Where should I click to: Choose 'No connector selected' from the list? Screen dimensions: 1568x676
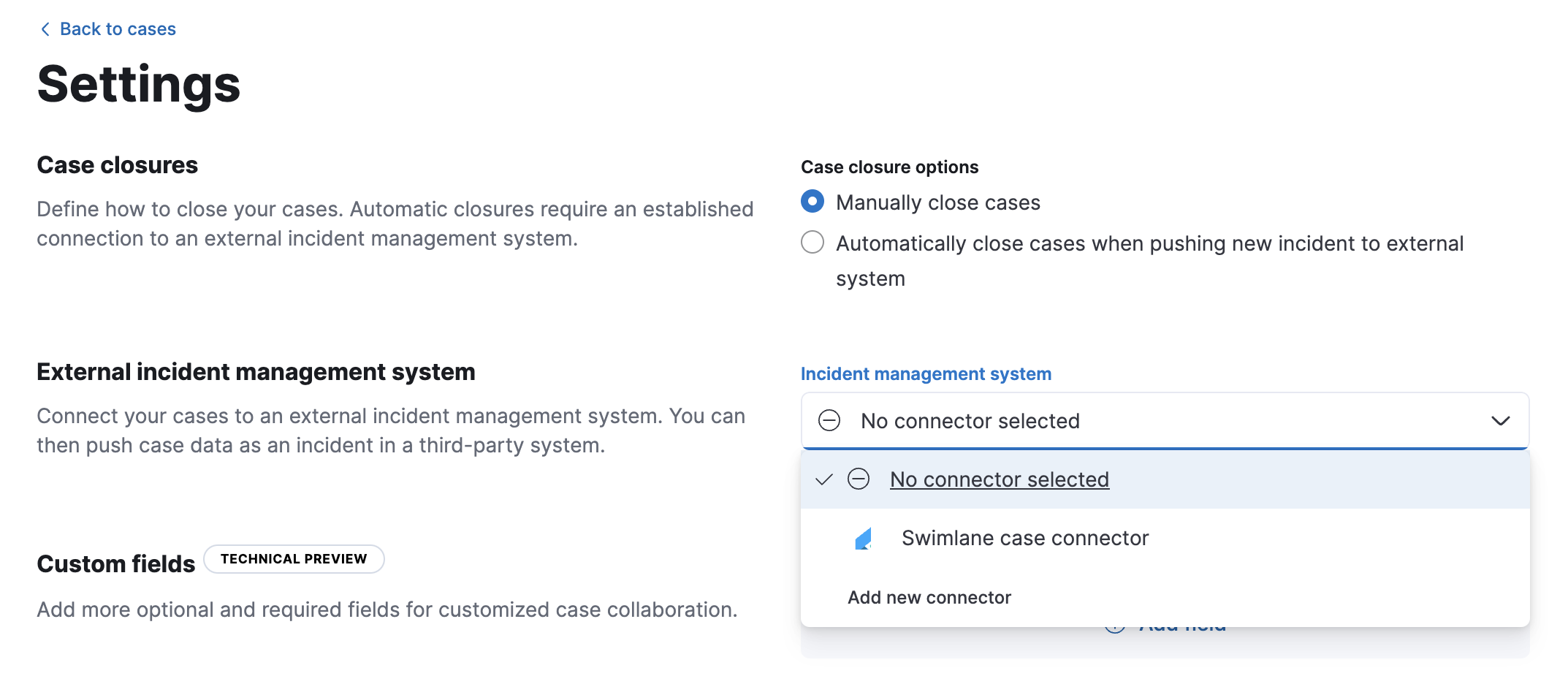pyautogui.click(x=999, y=479)
